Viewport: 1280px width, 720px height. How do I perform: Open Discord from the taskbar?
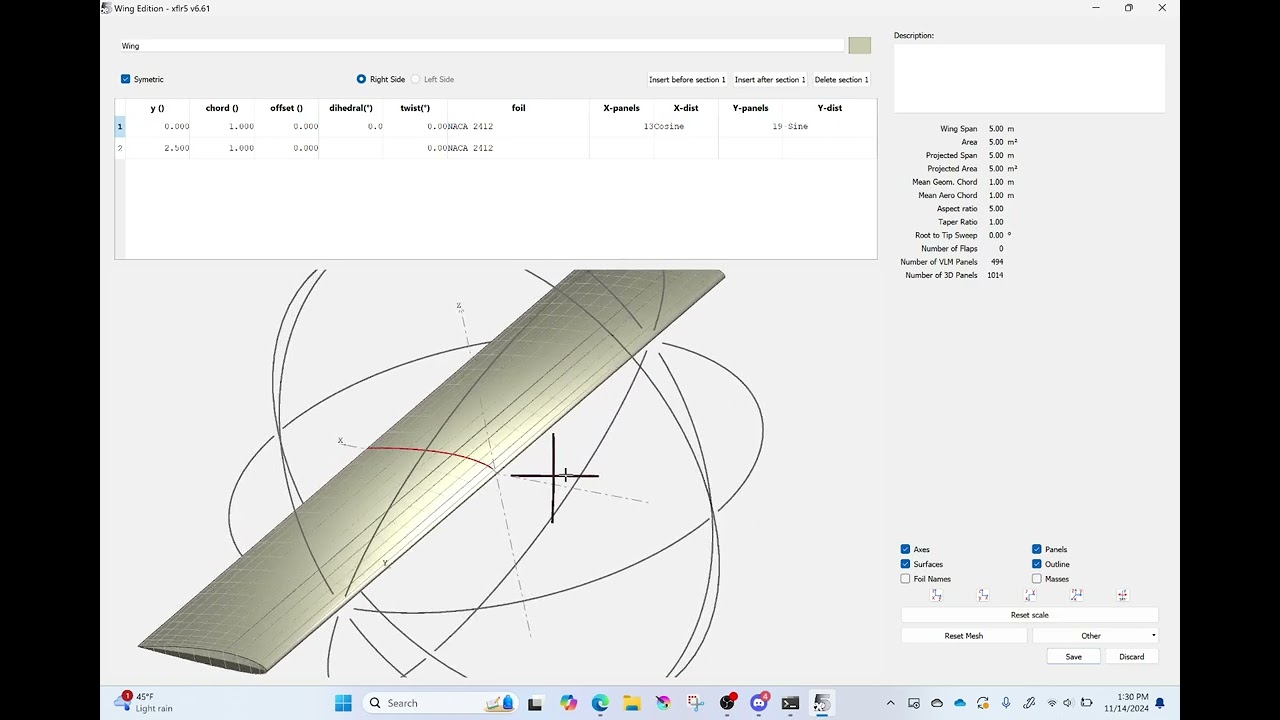click(x=760, y=703)
